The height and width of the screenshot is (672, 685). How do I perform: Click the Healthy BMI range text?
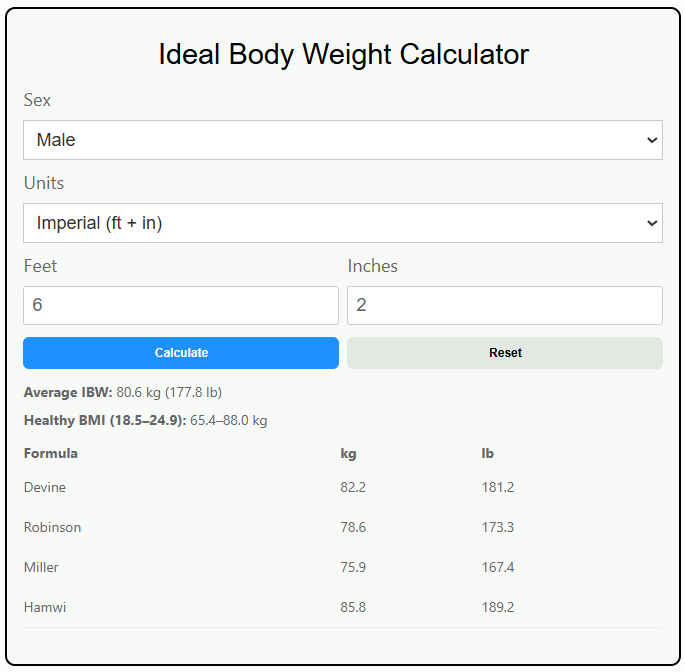click(x=145, y=421)
